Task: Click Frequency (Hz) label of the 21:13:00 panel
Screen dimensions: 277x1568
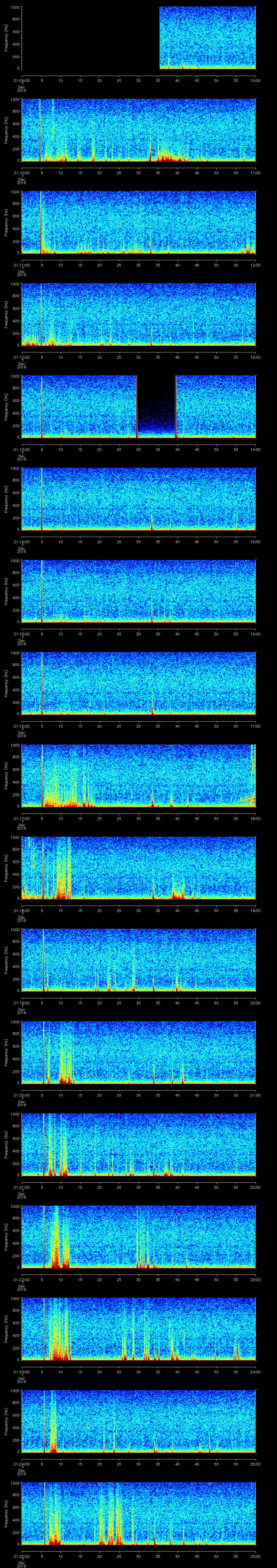Action: (6, 407)
